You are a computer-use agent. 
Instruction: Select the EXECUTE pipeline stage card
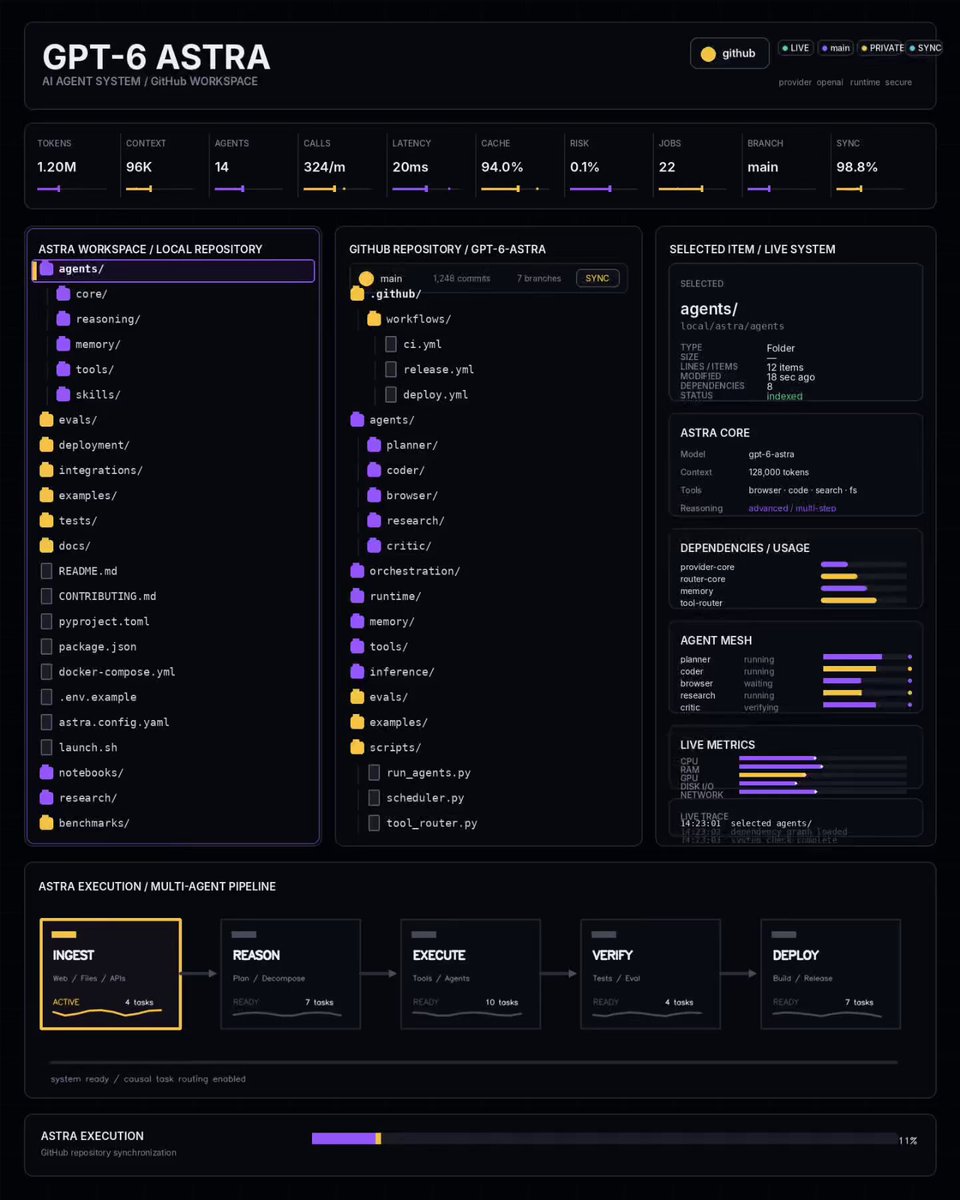[x=471, y=974]
